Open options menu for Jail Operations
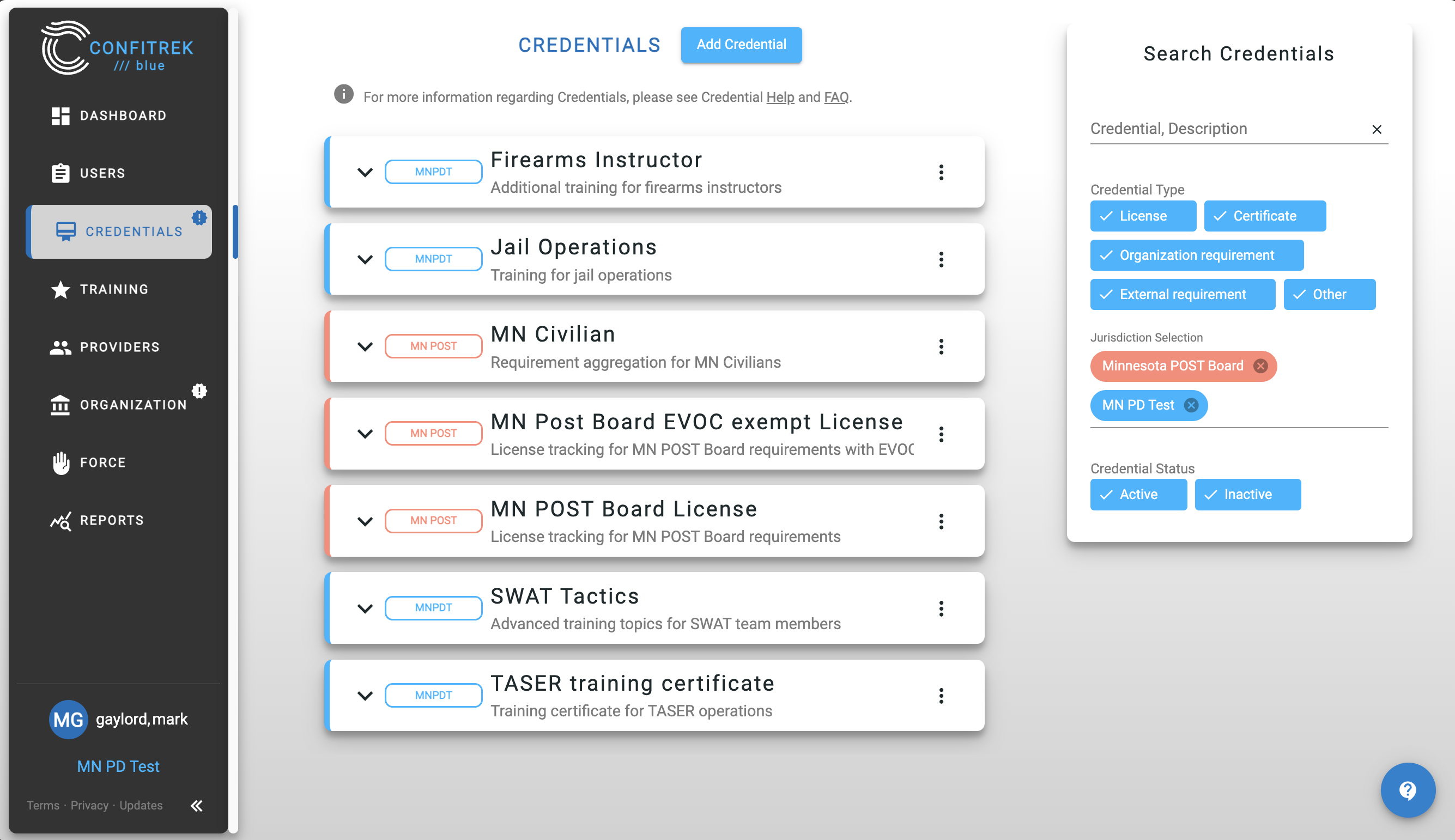1455x840 pixels. (x=941, y=259)
